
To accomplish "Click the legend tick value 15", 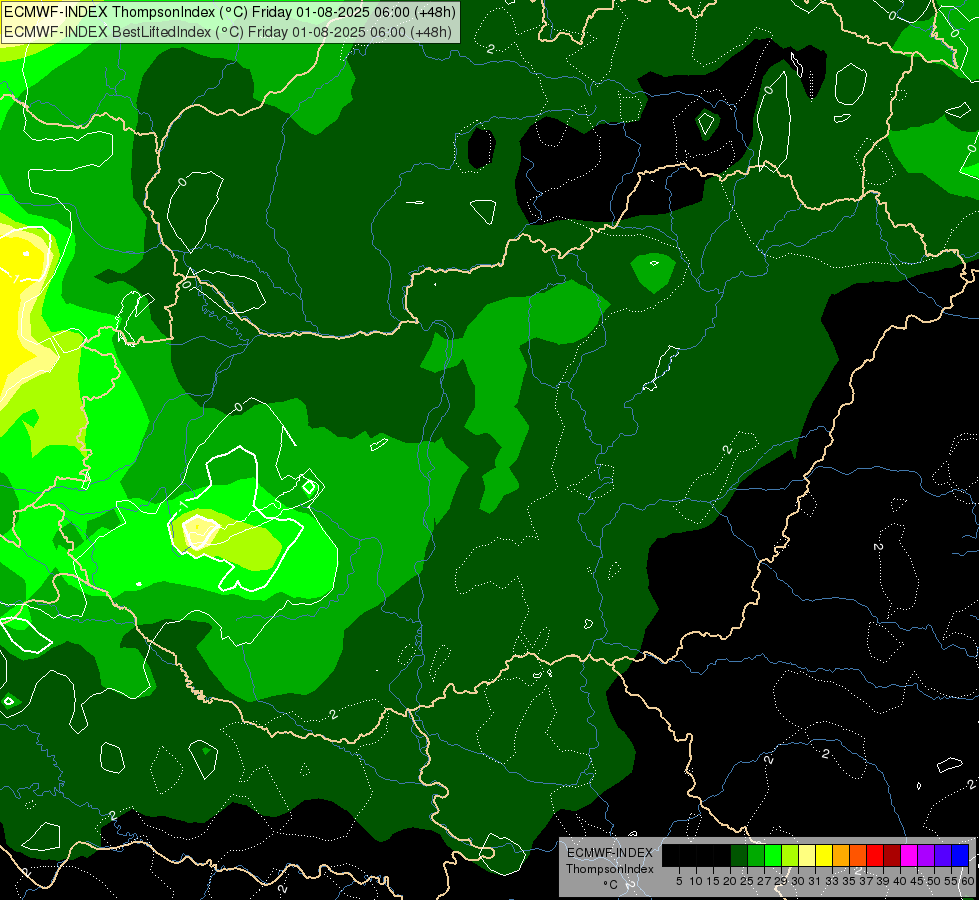I will point(713,881).
